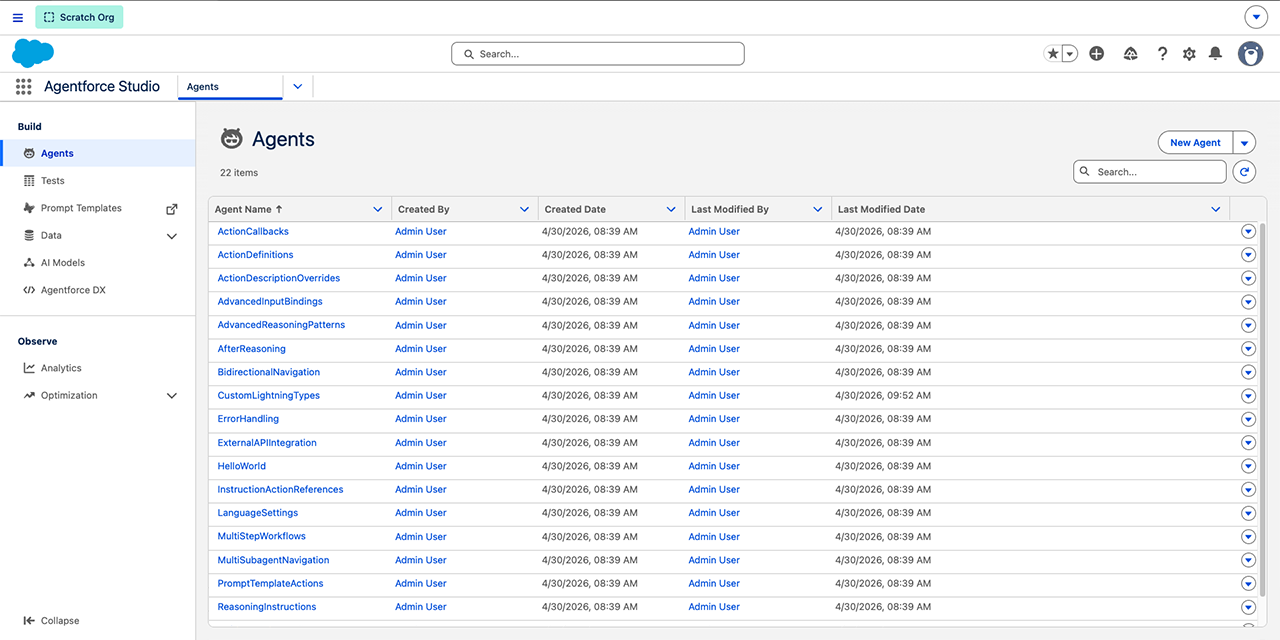This screenshot has width=1280, height=640.
Task: Open the Created By column menu chevron
Action: coord(524,209)
